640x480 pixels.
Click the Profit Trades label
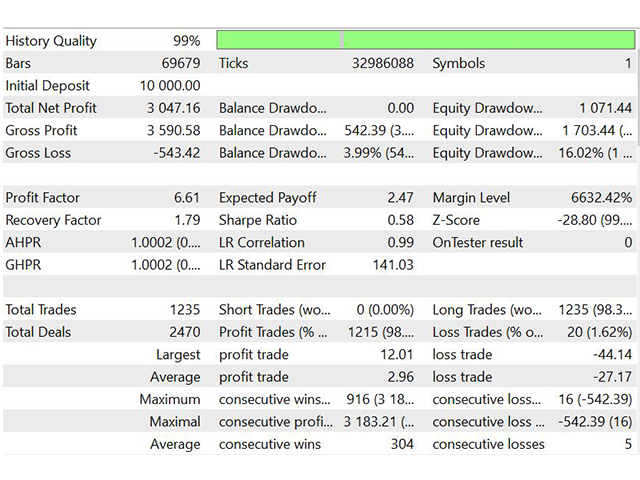273,332
